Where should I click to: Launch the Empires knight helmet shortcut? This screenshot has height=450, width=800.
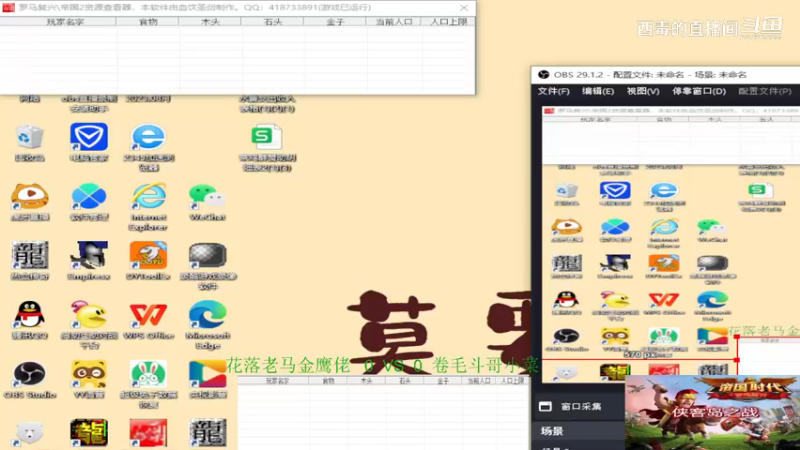point(89,256)
